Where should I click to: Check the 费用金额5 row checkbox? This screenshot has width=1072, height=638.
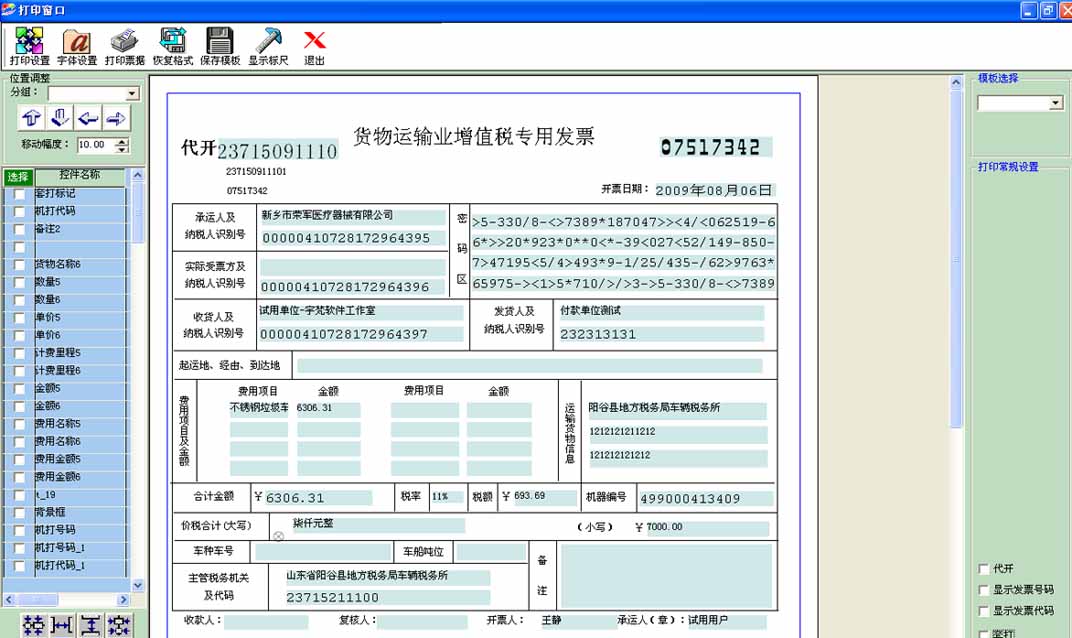click(19, 460)
